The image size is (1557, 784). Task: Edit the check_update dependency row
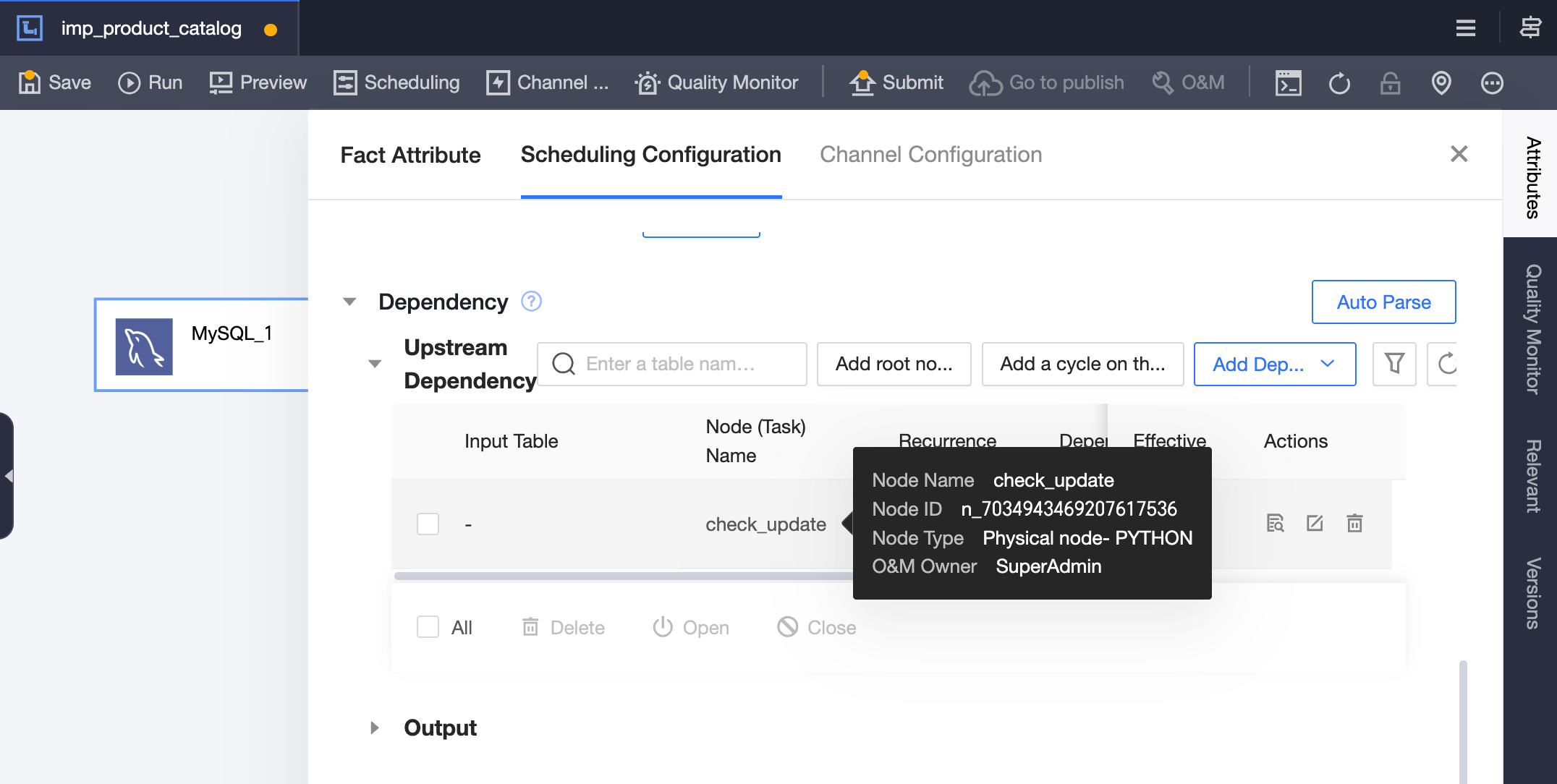click(x=1315, y=523)
